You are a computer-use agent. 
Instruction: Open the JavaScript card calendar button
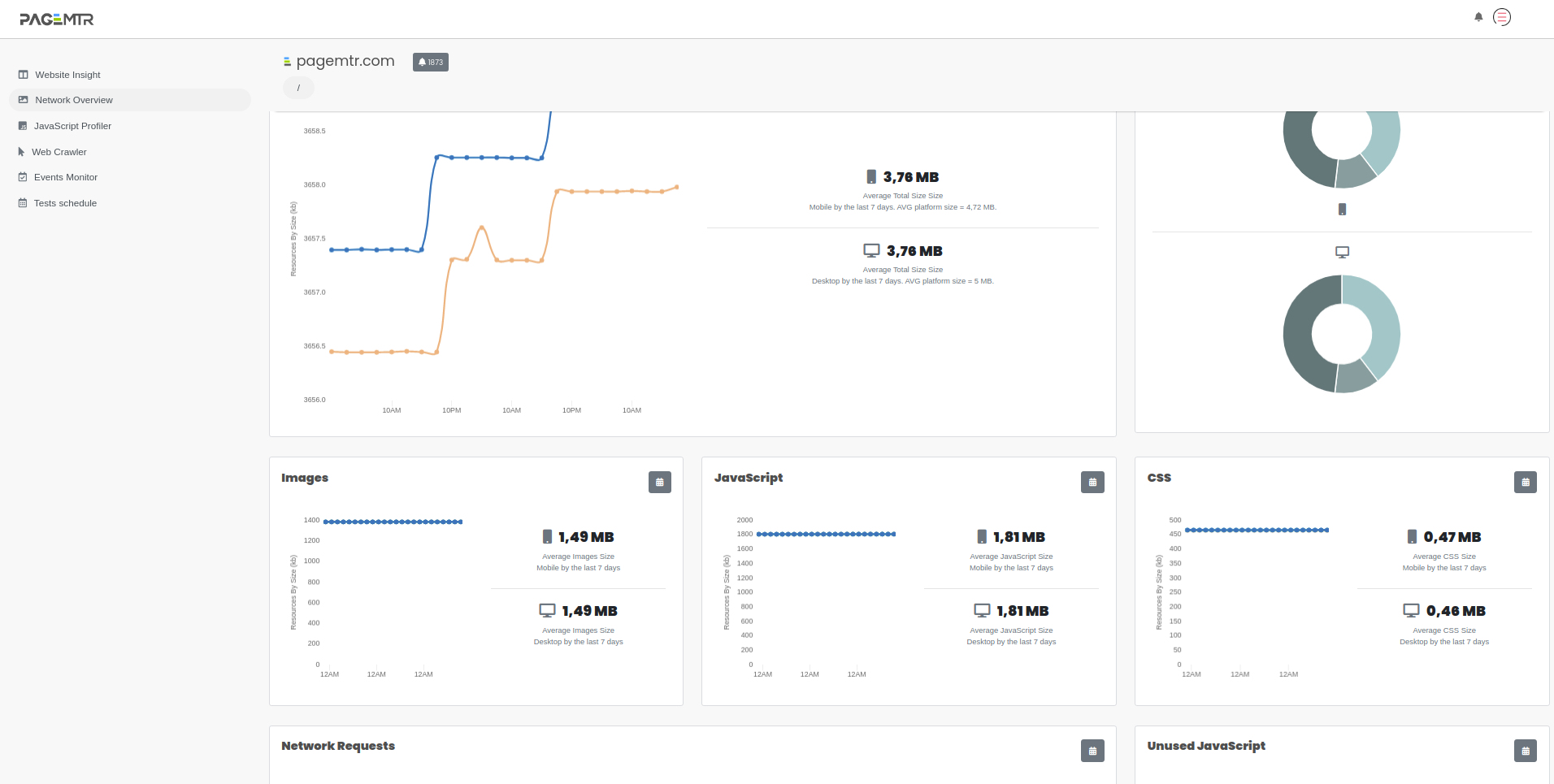[1092, 483]
